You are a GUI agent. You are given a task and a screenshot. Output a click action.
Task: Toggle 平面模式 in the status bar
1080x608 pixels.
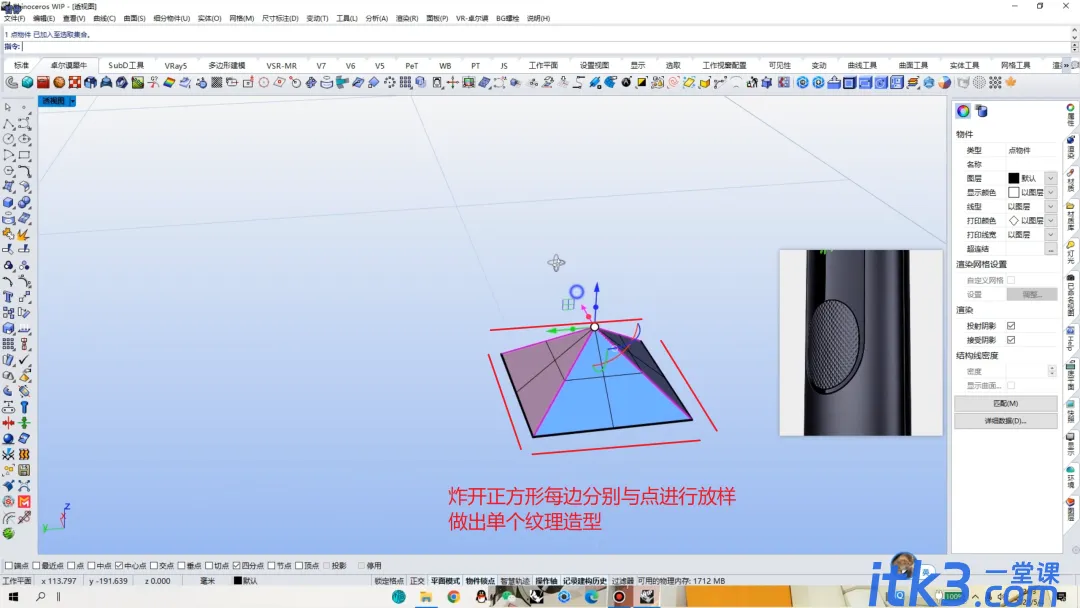coord(445,581)
